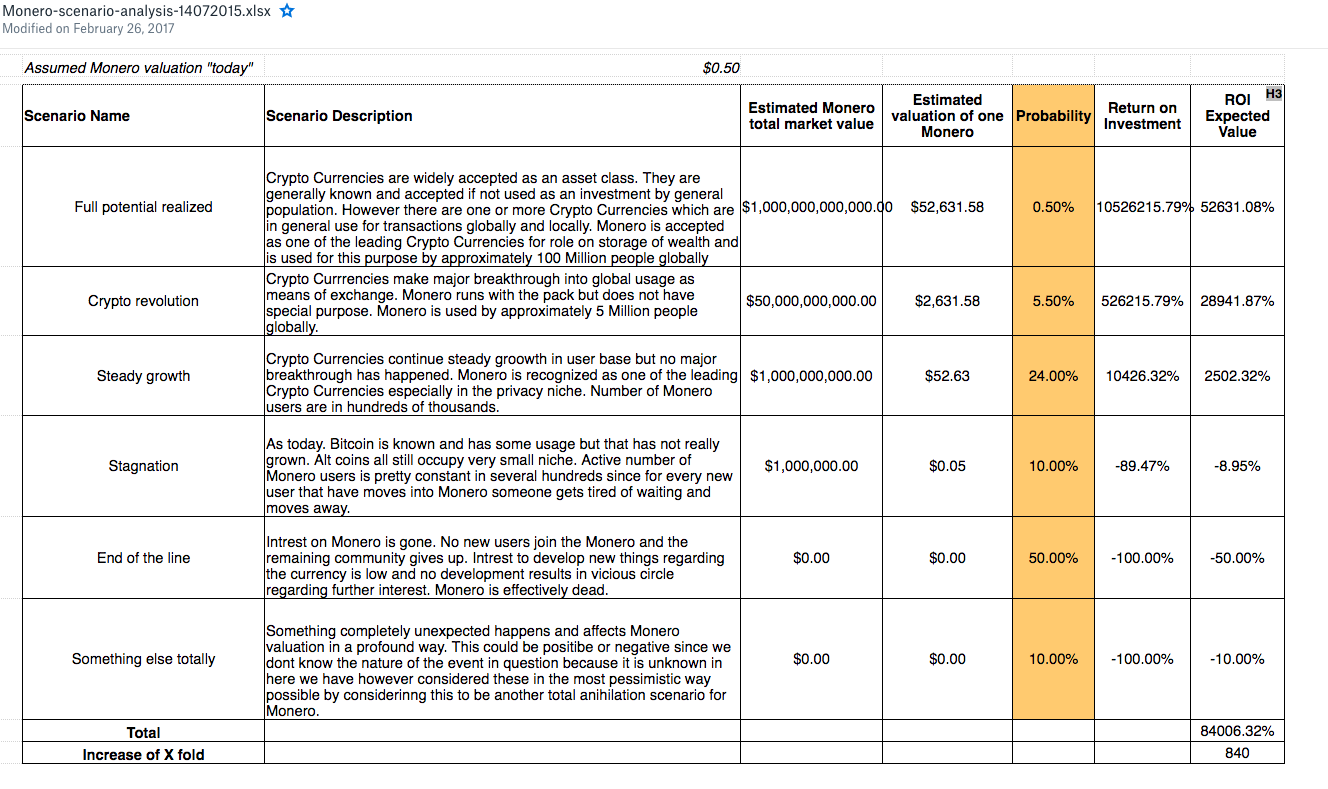
Task: Select the 'End of the line' cell
Action: pyautogui.click(x=143, y=558)
